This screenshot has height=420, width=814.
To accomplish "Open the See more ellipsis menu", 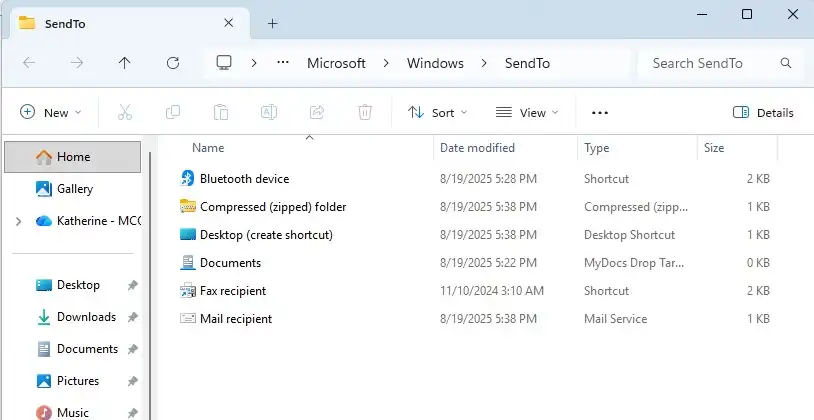I will [600, 113].
